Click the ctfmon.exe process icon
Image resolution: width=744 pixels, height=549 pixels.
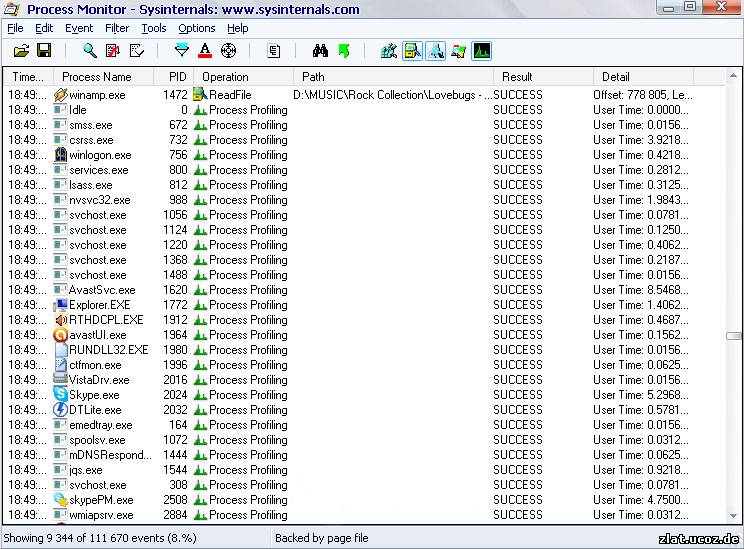point(61,365)
